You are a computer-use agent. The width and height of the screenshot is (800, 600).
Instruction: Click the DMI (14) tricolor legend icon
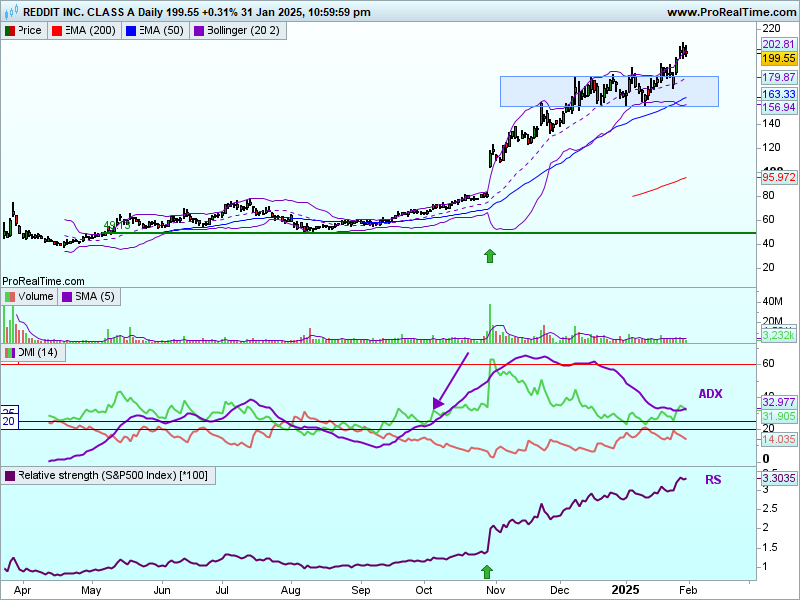pyautogui.click(x=10, y=353)
